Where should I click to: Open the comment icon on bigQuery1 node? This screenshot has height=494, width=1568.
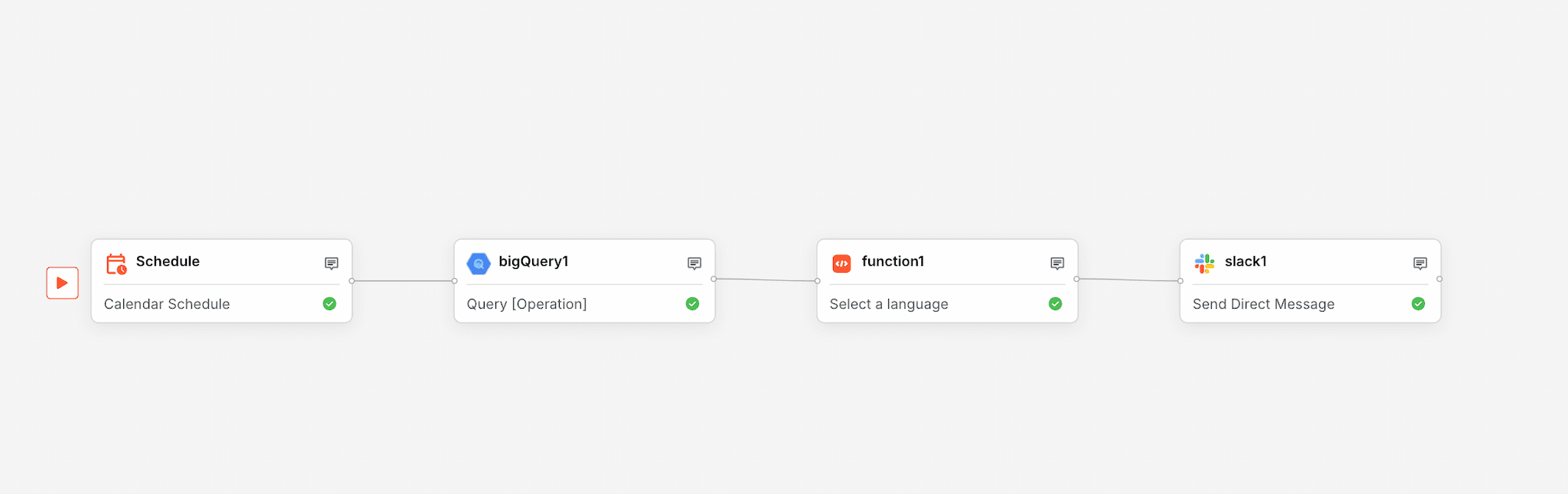click(694, 263)
